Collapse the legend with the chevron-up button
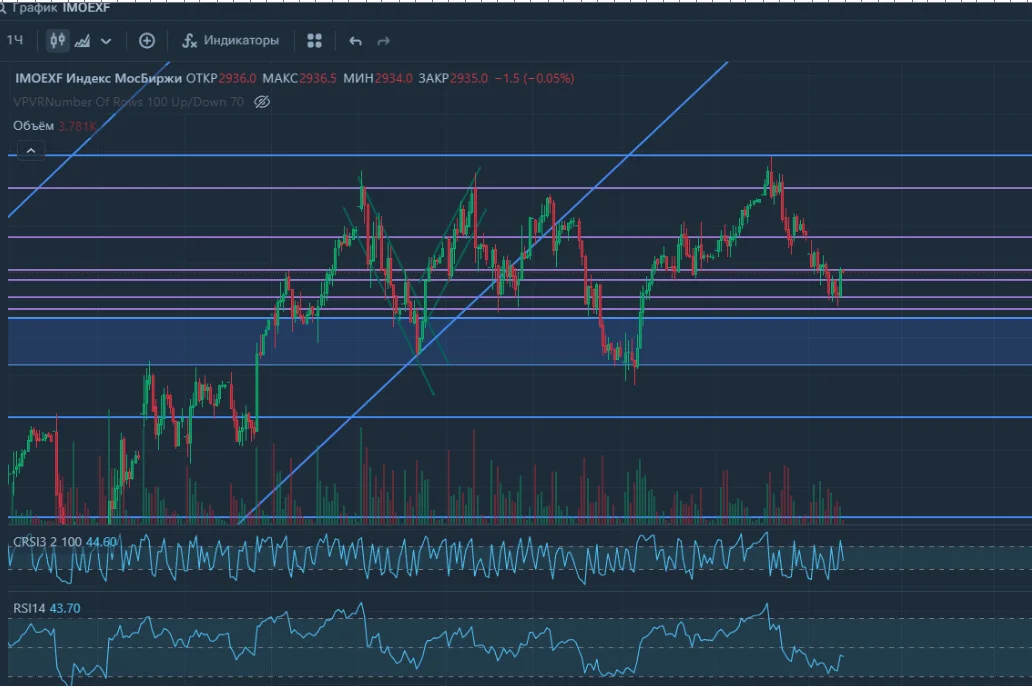 [31, 151]
